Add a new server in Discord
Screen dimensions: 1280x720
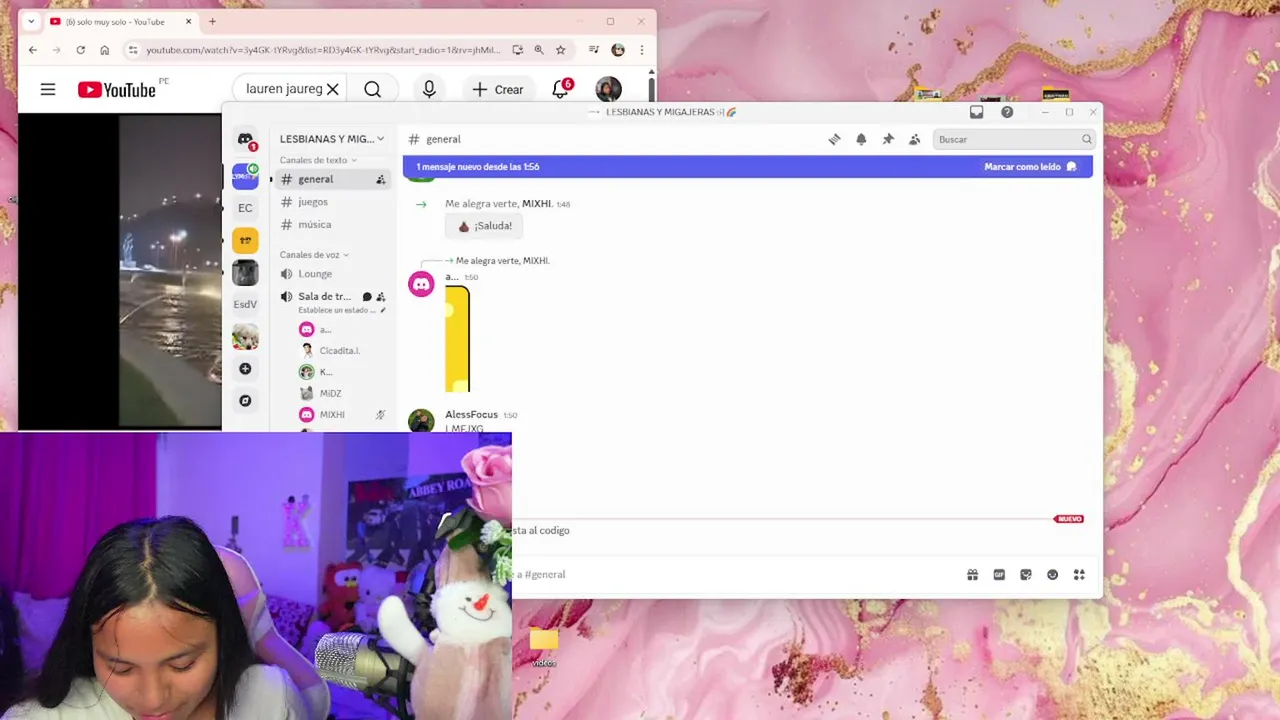[245, 369]
